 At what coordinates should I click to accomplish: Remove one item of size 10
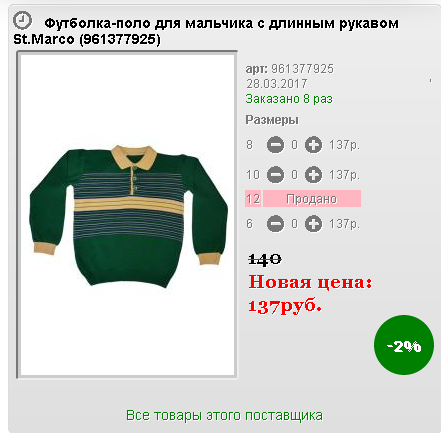click(275, 175)
